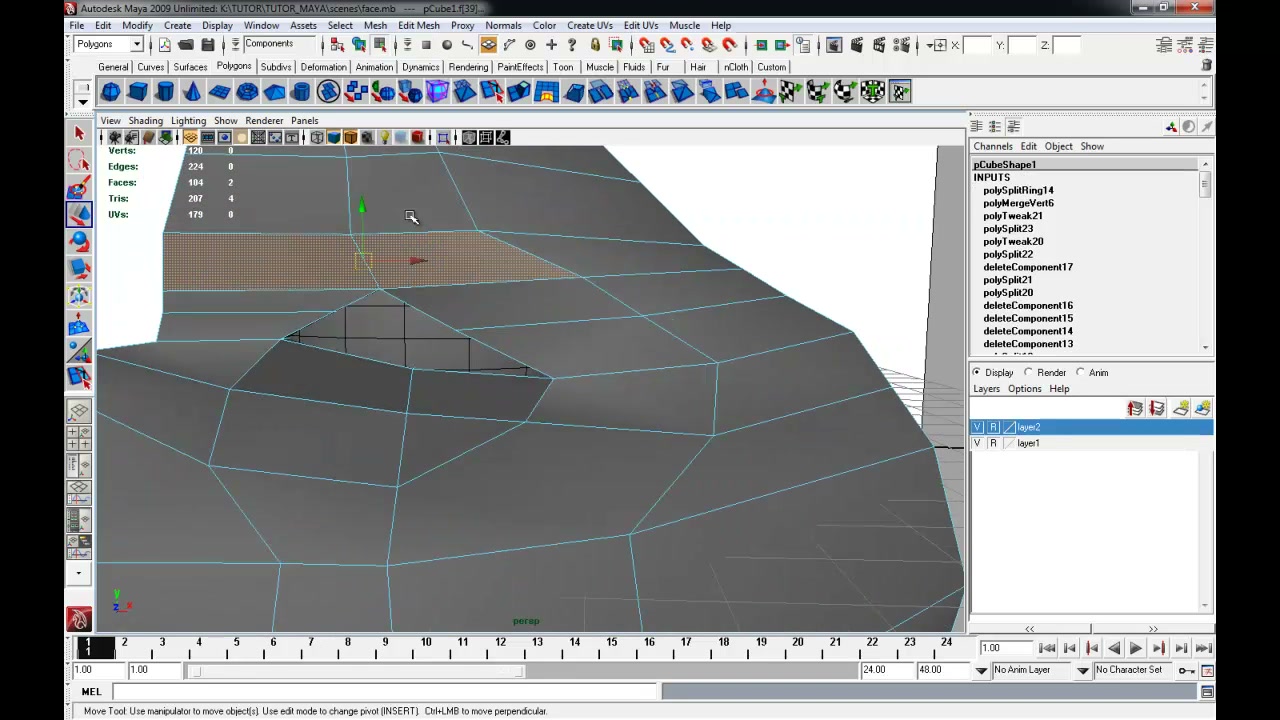The width and height of the screenshot is (1280, 720).
Task: Switch to the Surfaces shelf tab
Action: point(190,67)
